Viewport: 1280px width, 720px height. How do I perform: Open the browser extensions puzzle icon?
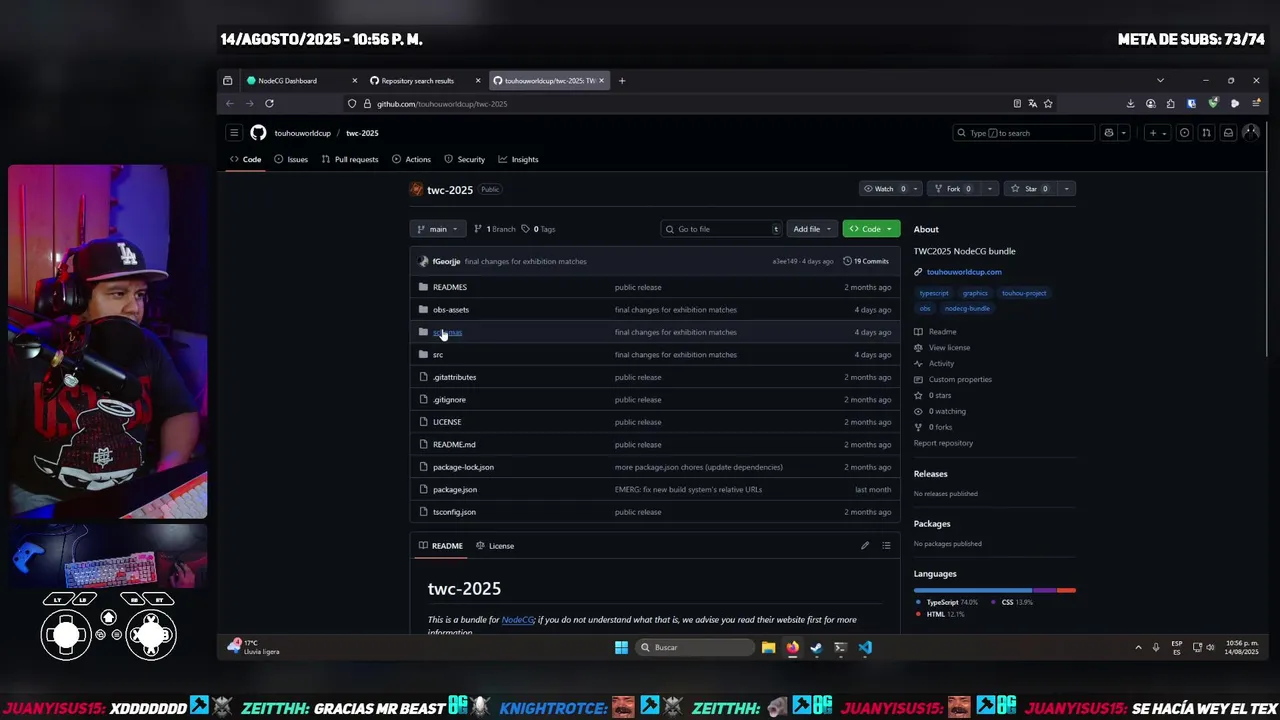pyautogui.click(x=1170, y=103)
